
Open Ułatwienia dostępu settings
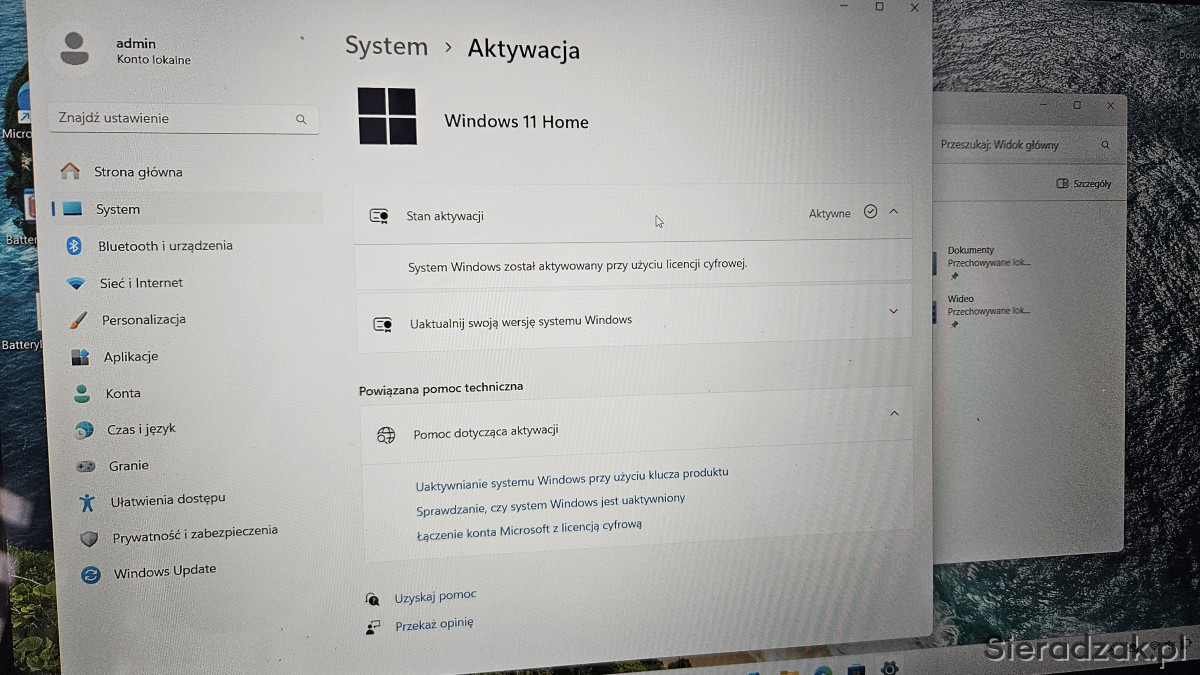(167, 500)
